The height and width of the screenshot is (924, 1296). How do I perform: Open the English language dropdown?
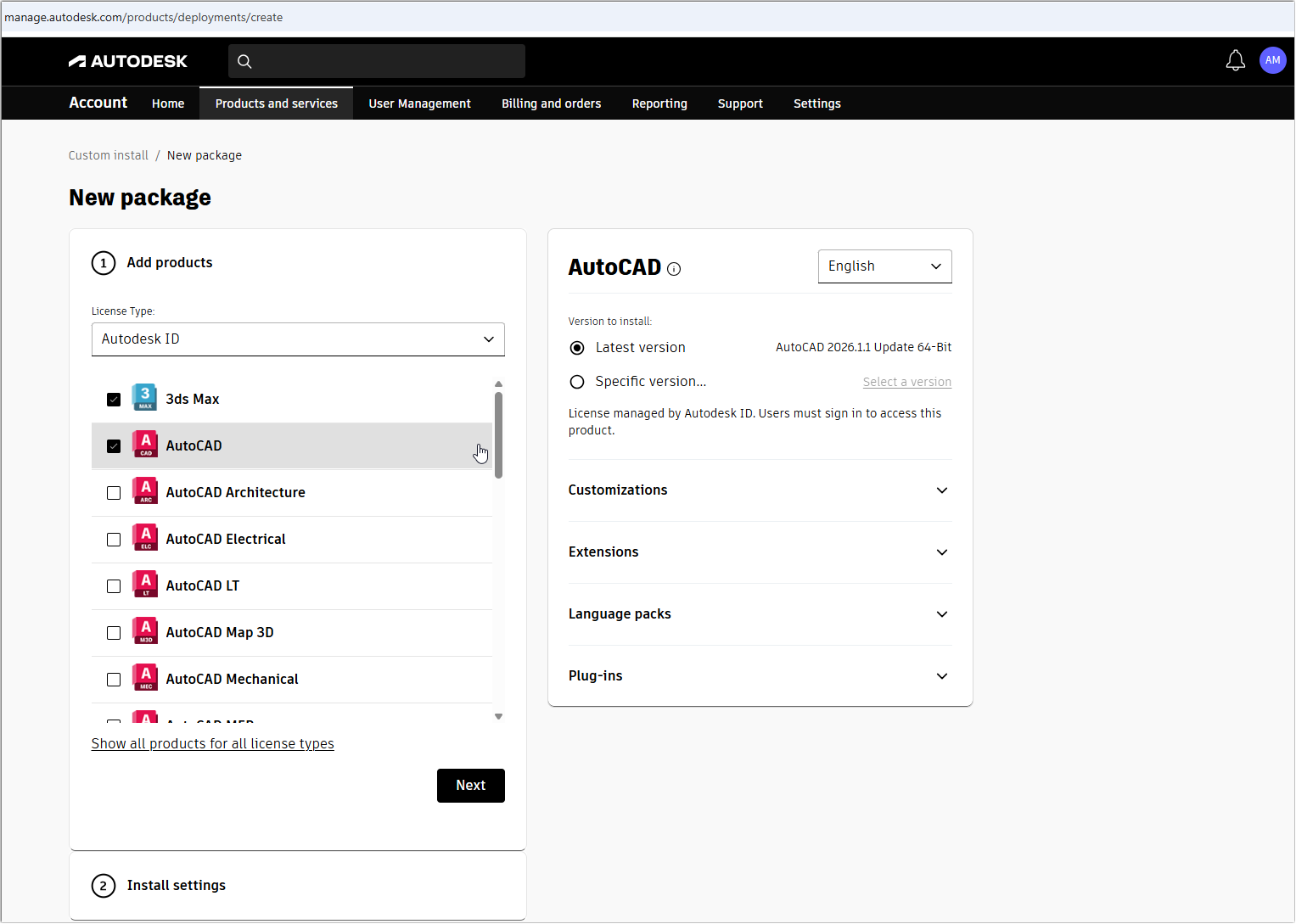(884, 266)
